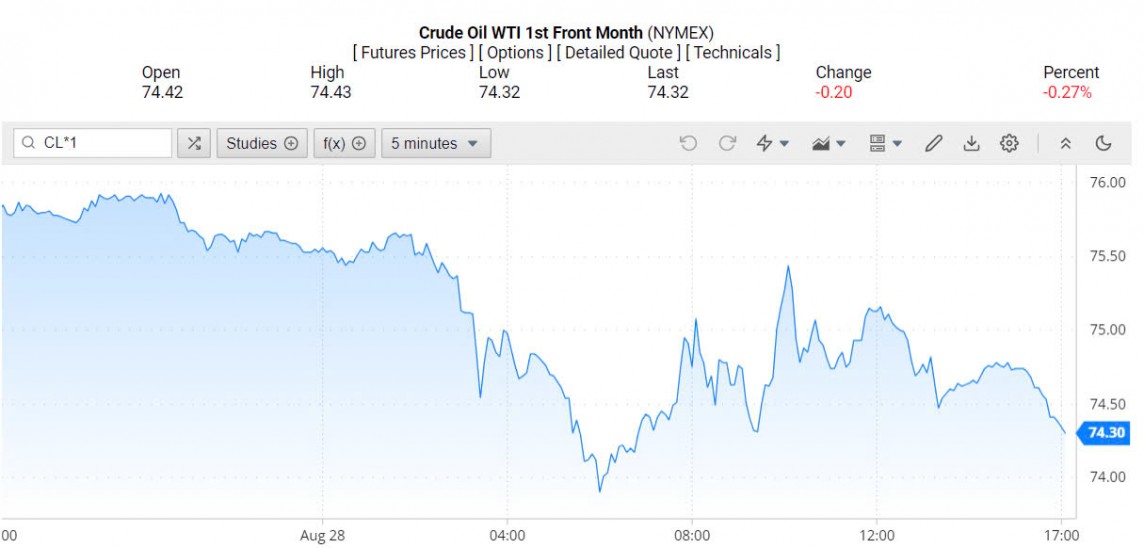This screenshot has height=548, width=1144.
Task: Expand the chart type dropdown
Action: coord(829,143)
